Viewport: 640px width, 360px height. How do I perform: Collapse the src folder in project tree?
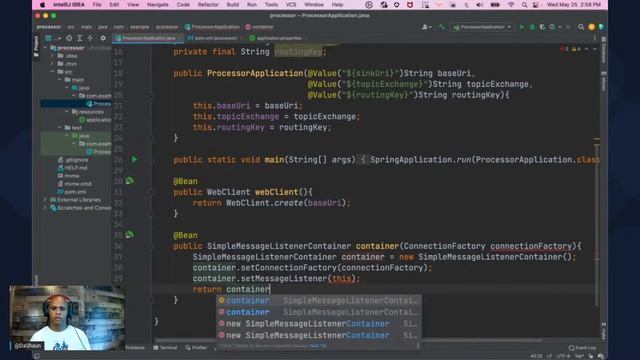click(x=52, y=72)
